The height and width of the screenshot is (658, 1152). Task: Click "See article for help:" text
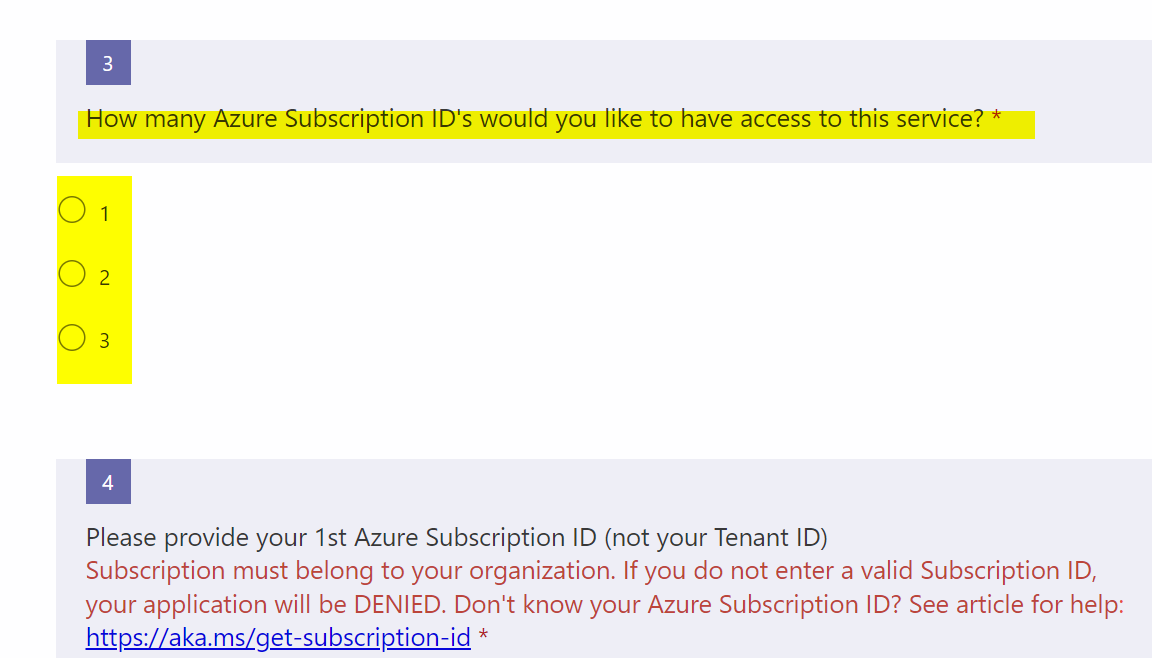coord(1016,604)
